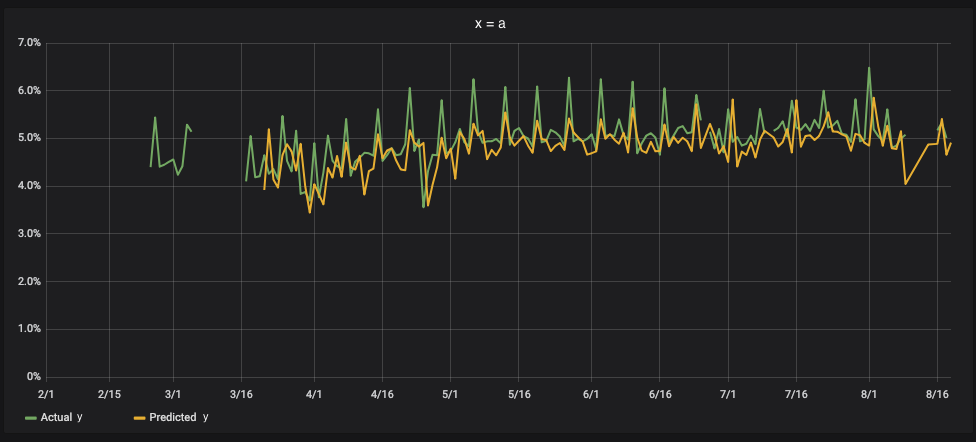Click the 3/1 date label
The image size is (976, 442).
pos(173,395)
